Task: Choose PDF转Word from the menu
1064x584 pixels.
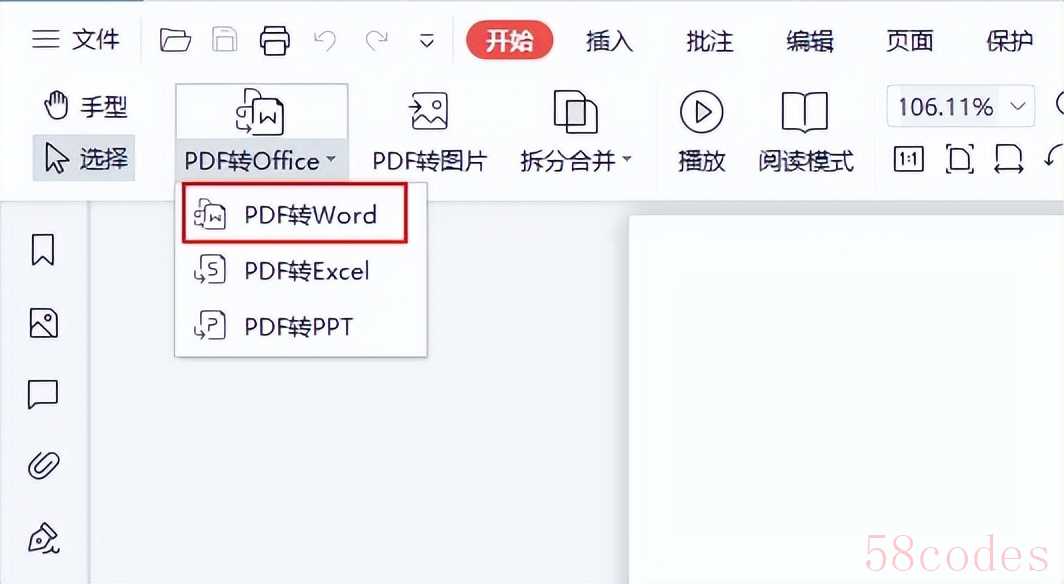Action: pyautogui.click(x=294, y=213)
